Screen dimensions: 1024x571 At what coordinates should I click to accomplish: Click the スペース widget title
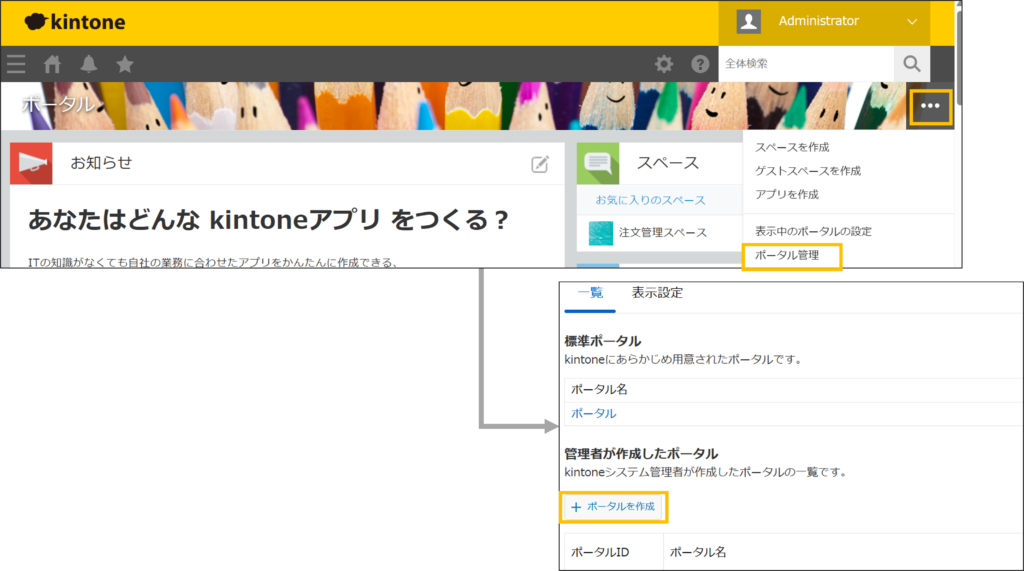coord(667,163)
